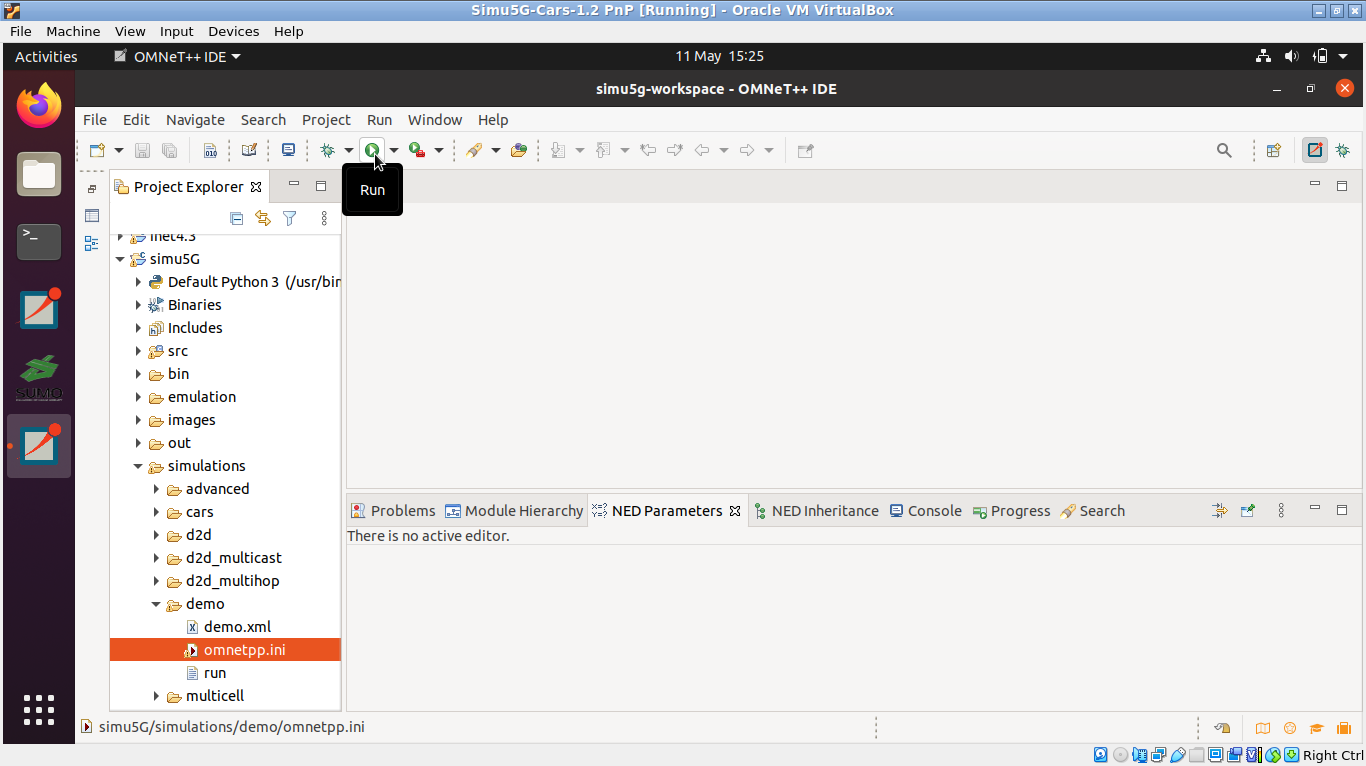Click the date and time in top bar
Viewport: 1366px width, 766px height.
719,57
